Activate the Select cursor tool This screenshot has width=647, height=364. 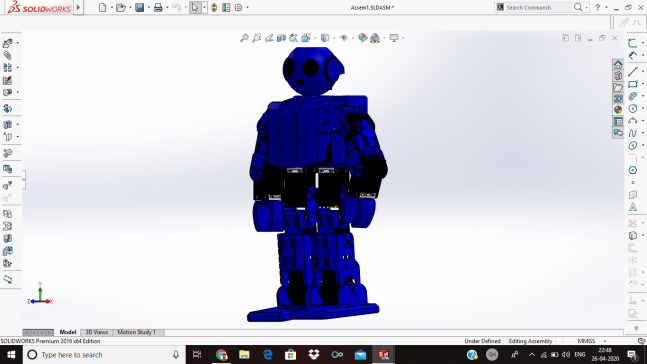pyautogui.click(x=195, y=7)
